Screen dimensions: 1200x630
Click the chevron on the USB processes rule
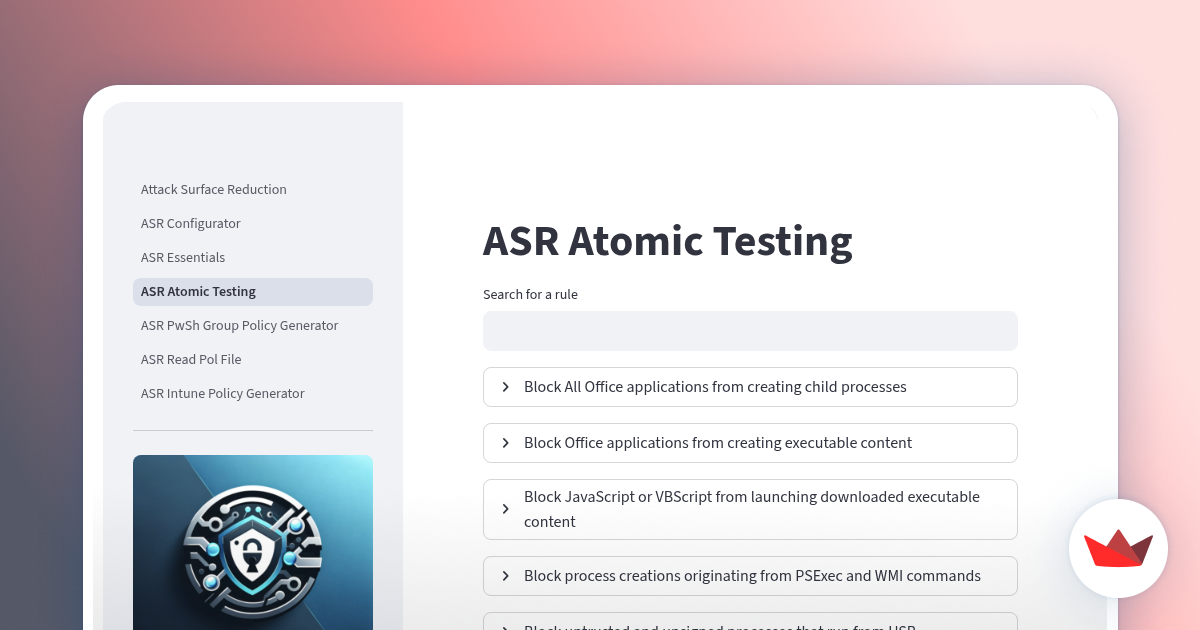click(505, 626)
